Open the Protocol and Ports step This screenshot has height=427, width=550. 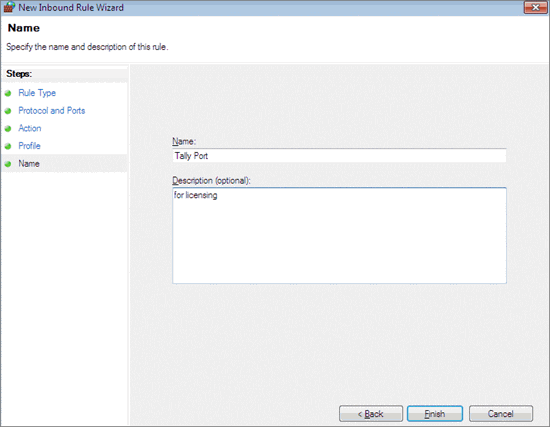52,111
